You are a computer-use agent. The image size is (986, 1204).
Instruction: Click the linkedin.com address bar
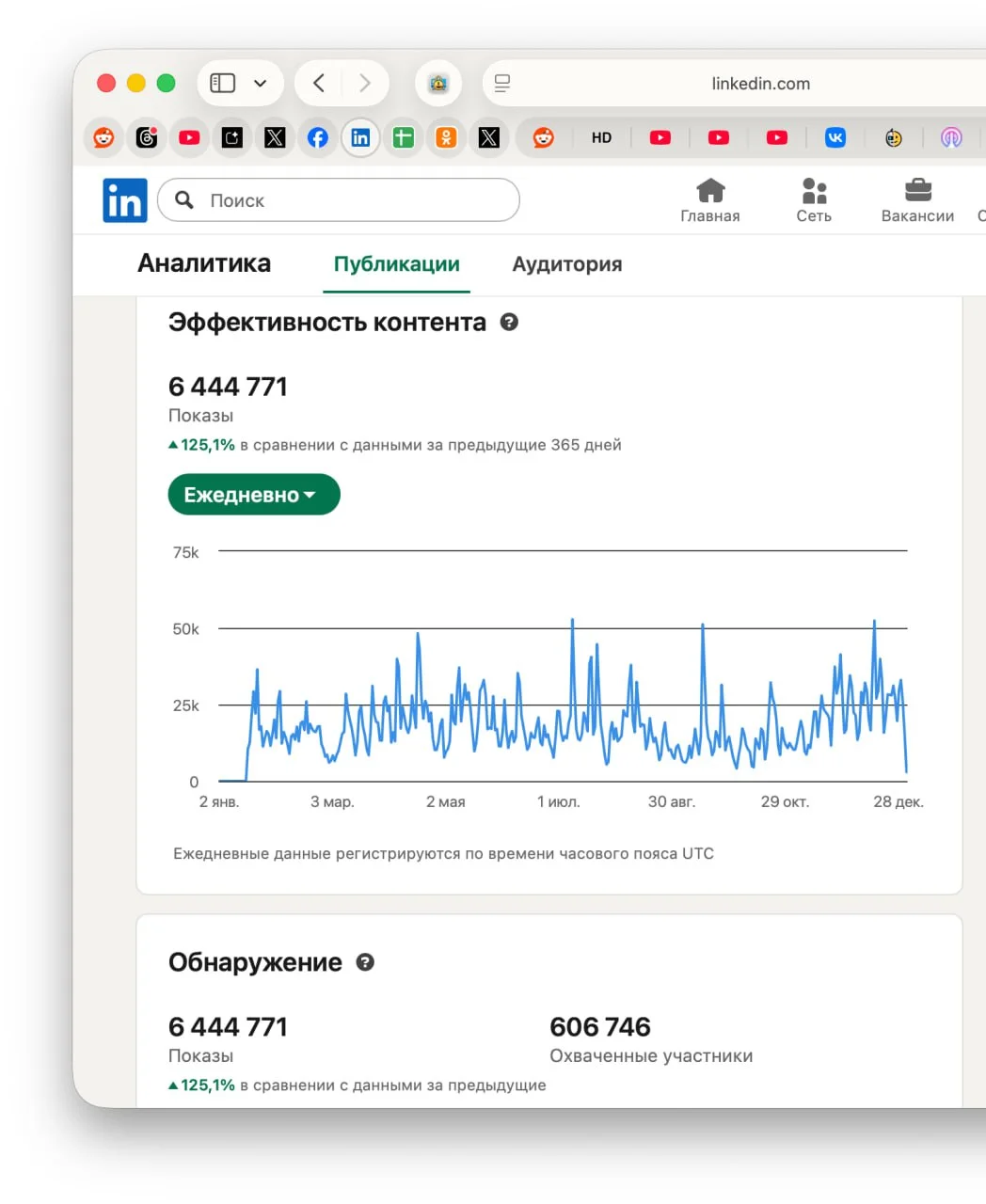point(760,84)
